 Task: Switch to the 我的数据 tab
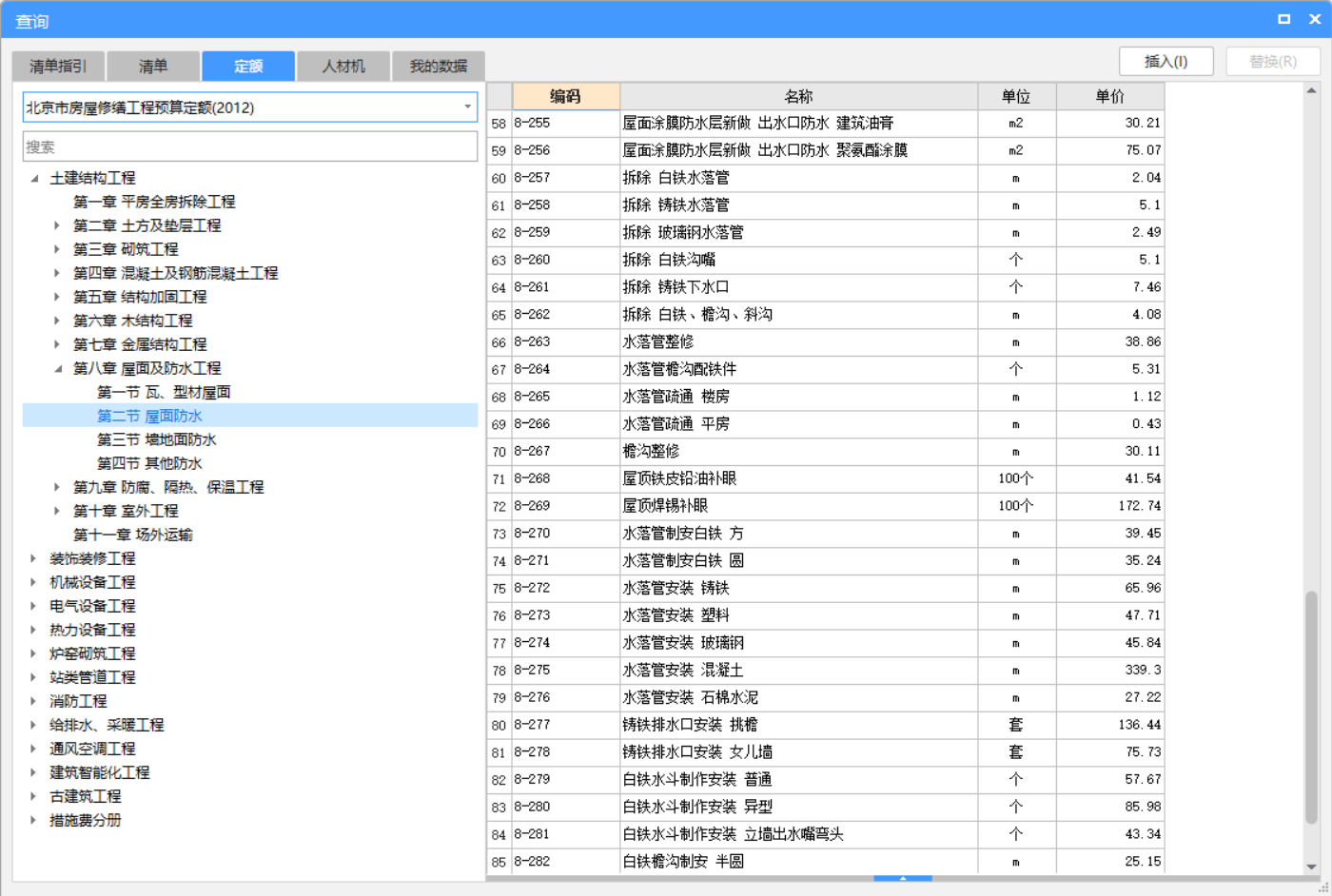pos(439,66)
